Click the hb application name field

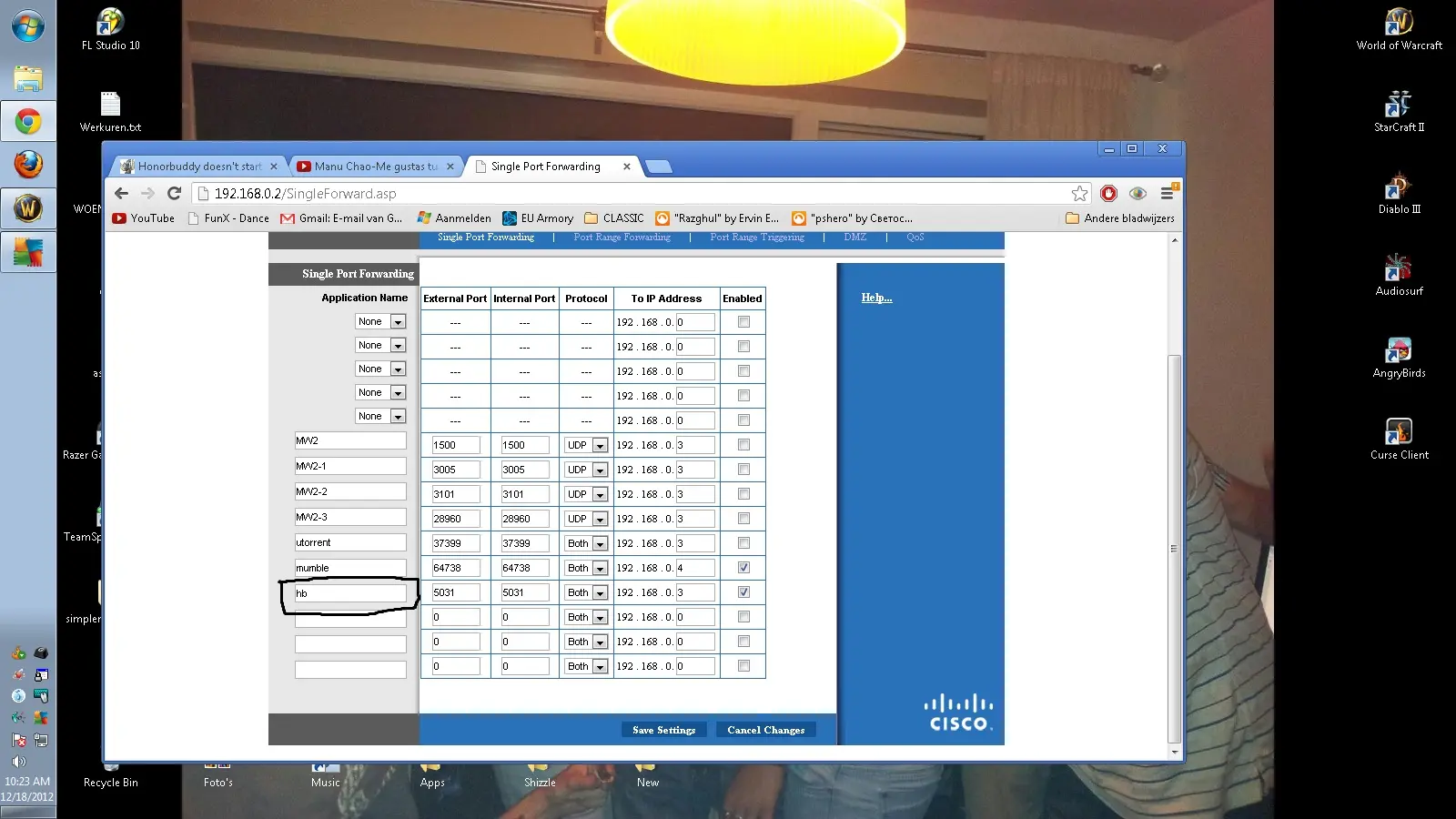[x=350, y=593]
